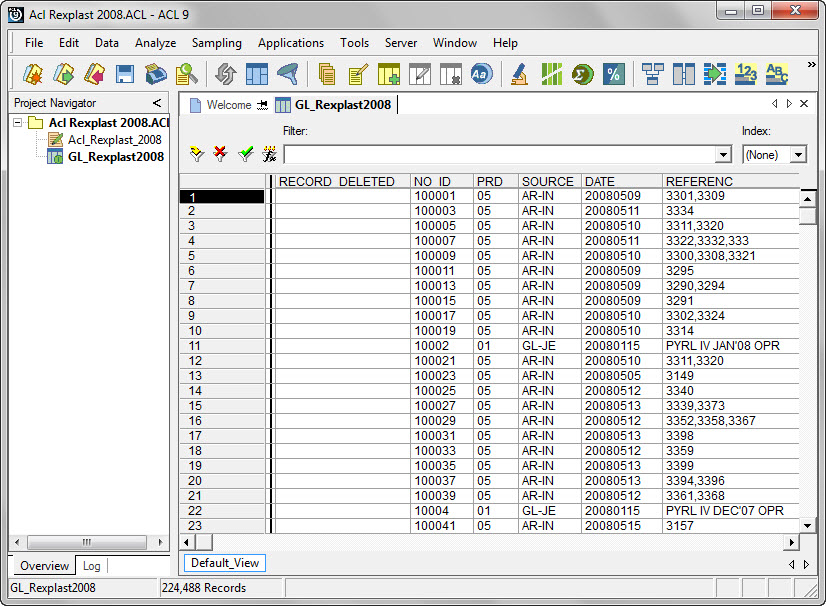Screen dimensions: 826x606
Task: Click the copy pages toolbar icon
Action: point(327,74)
